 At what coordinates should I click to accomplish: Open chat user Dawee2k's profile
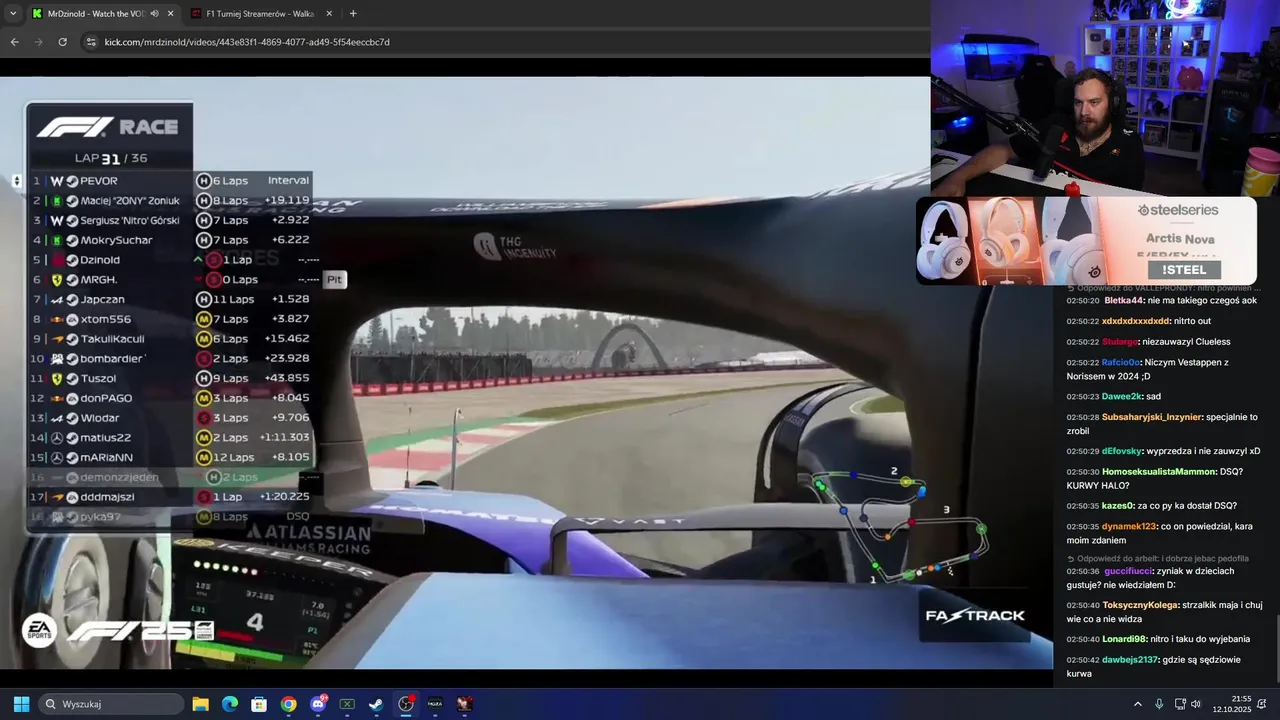tap(1122, 396)
